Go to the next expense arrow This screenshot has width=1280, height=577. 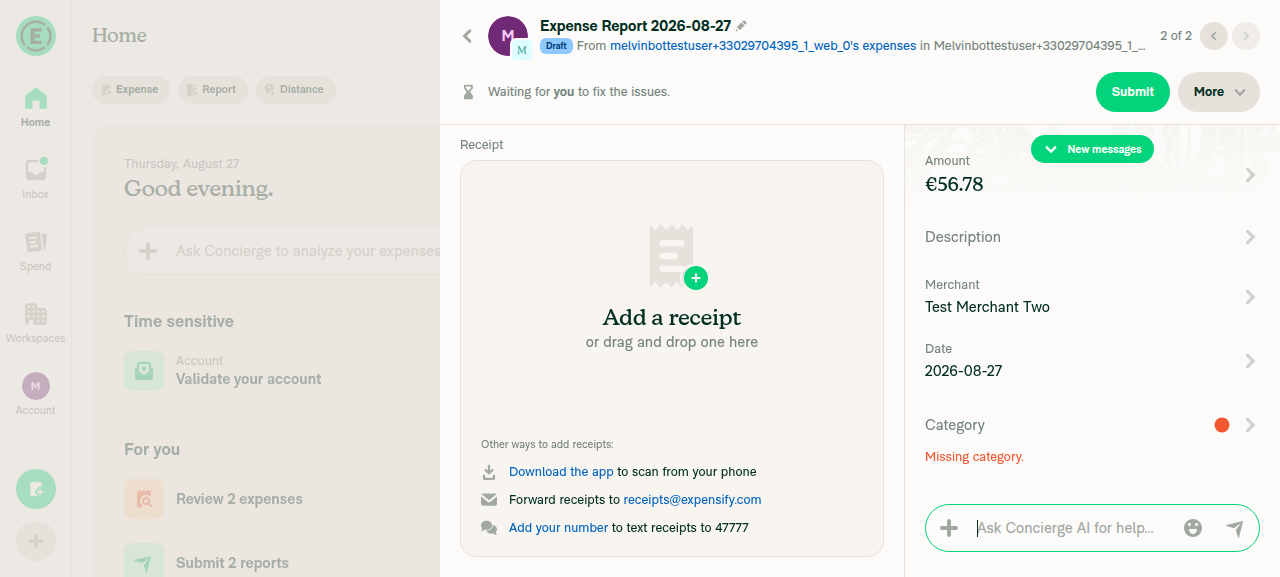[x=1246, y=36]
